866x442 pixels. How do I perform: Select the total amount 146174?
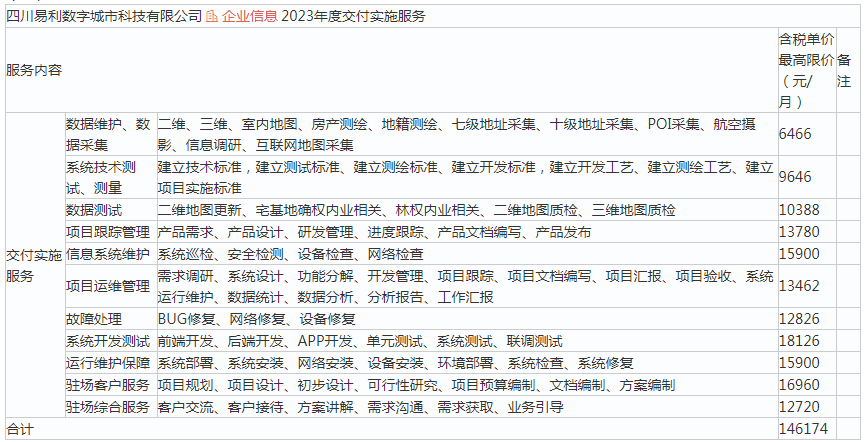tap(803, 429)
